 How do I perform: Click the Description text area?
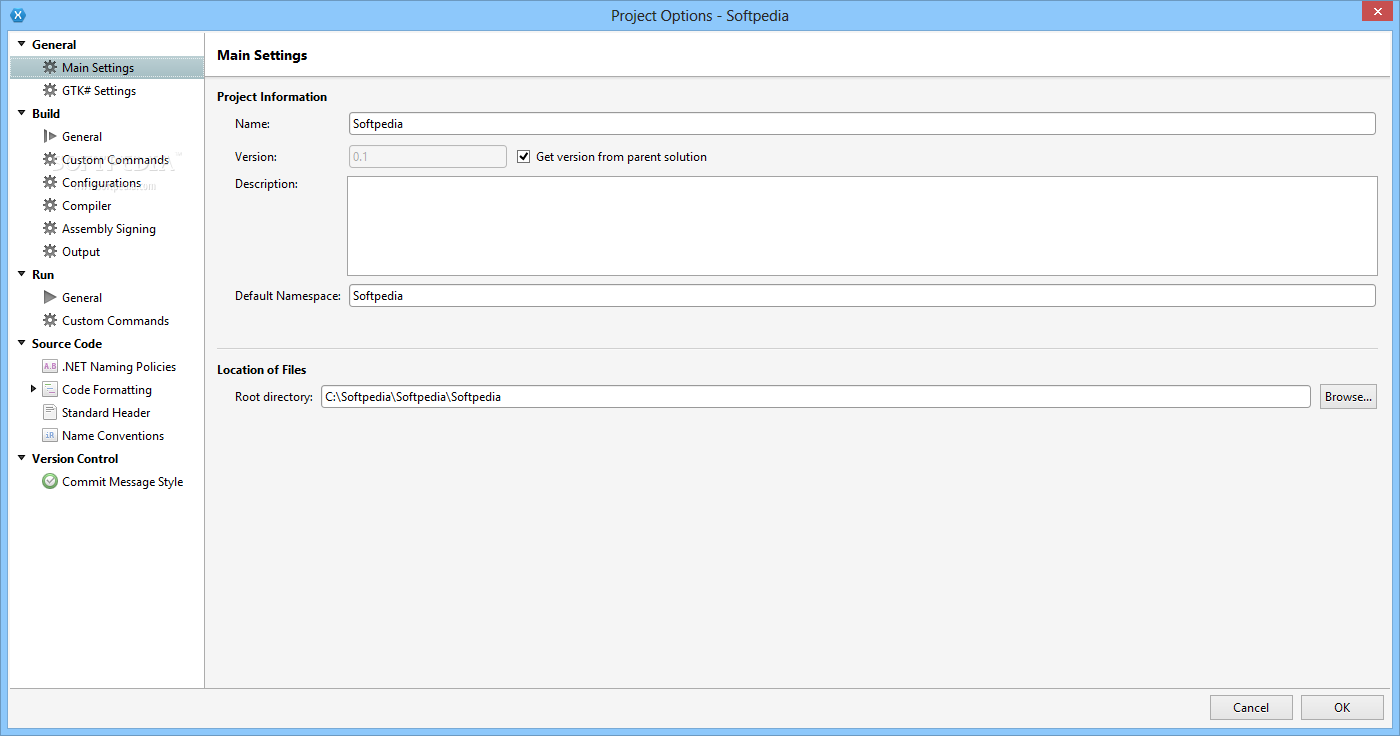tap(862, 225)
